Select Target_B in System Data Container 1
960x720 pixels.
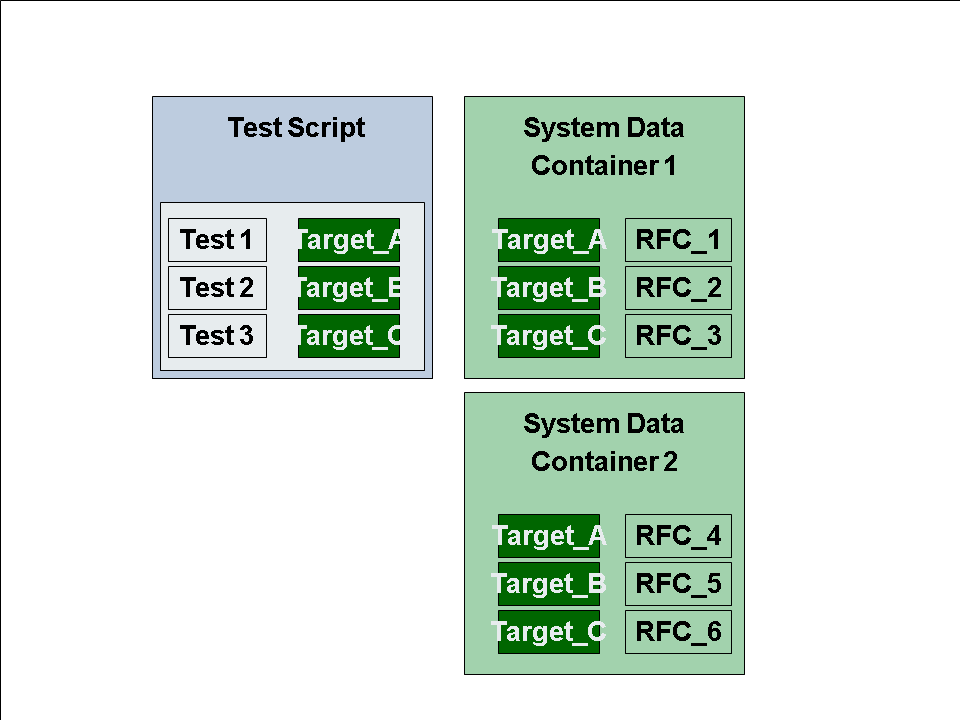pyautogui.click(x=549, y=288)
